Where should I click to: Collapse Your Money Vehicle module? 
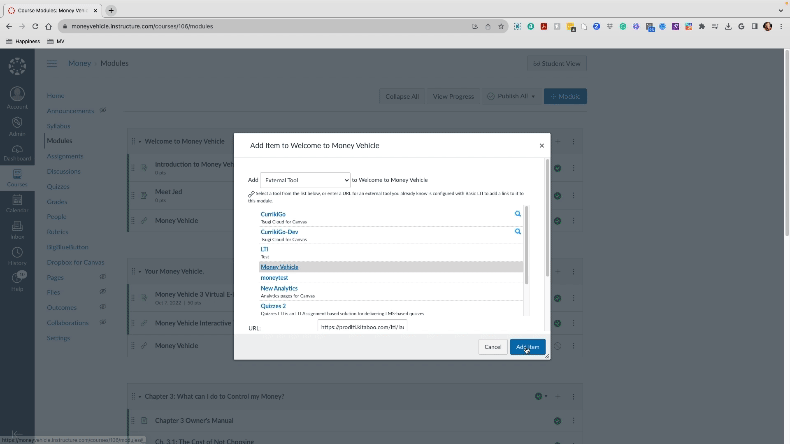[140, 272]
